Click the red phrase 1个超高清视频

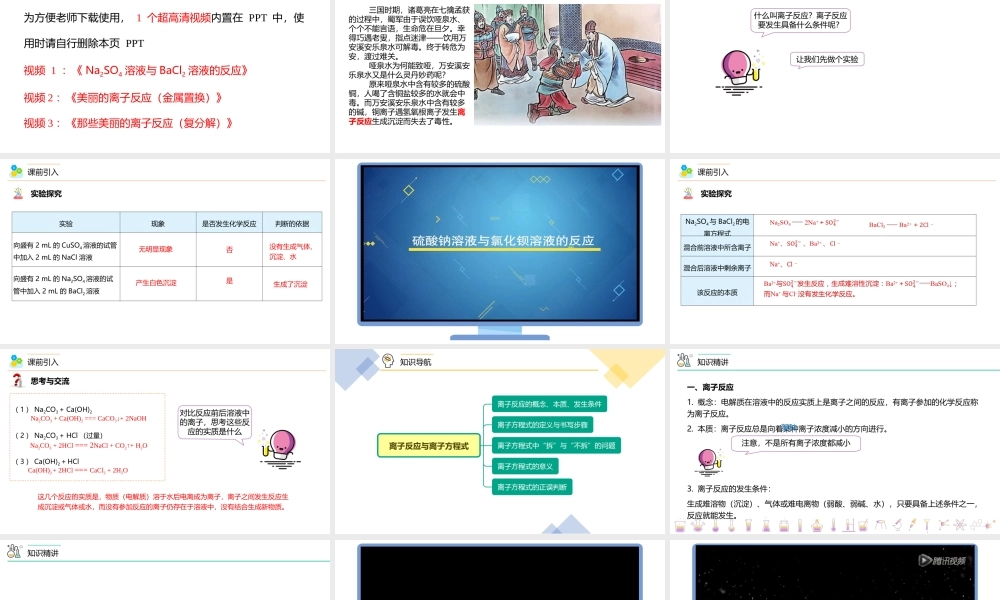click(173, 18)
